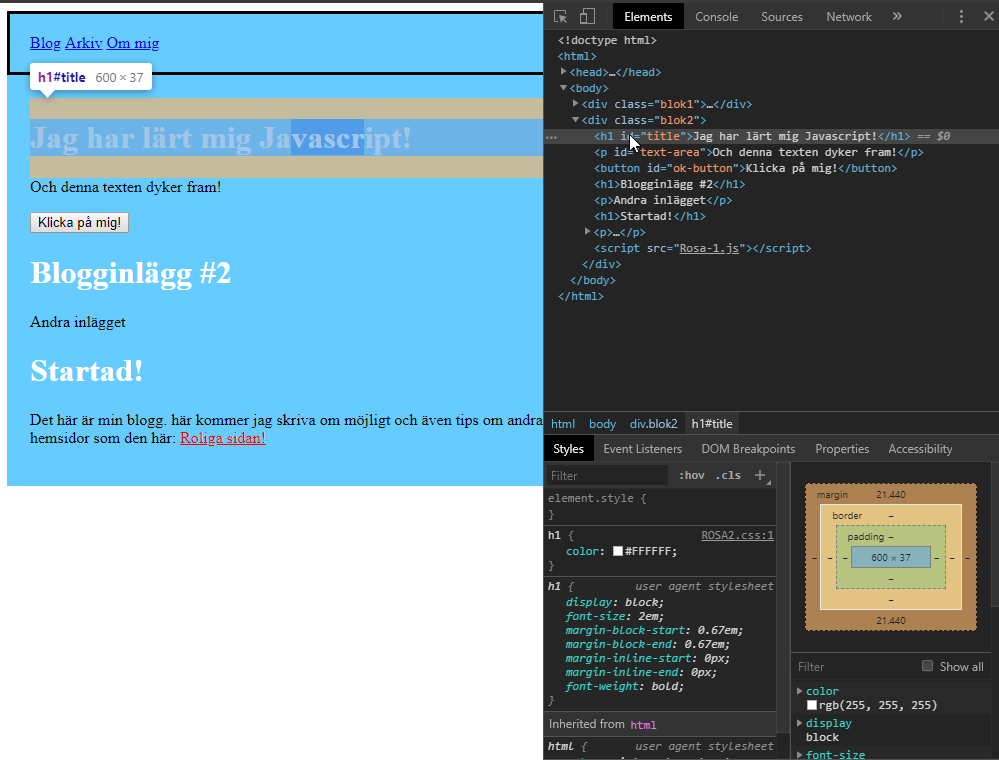The image size is (999, 760).
Task: Open the Properties sidebar tab
Action: pos(842,448)
